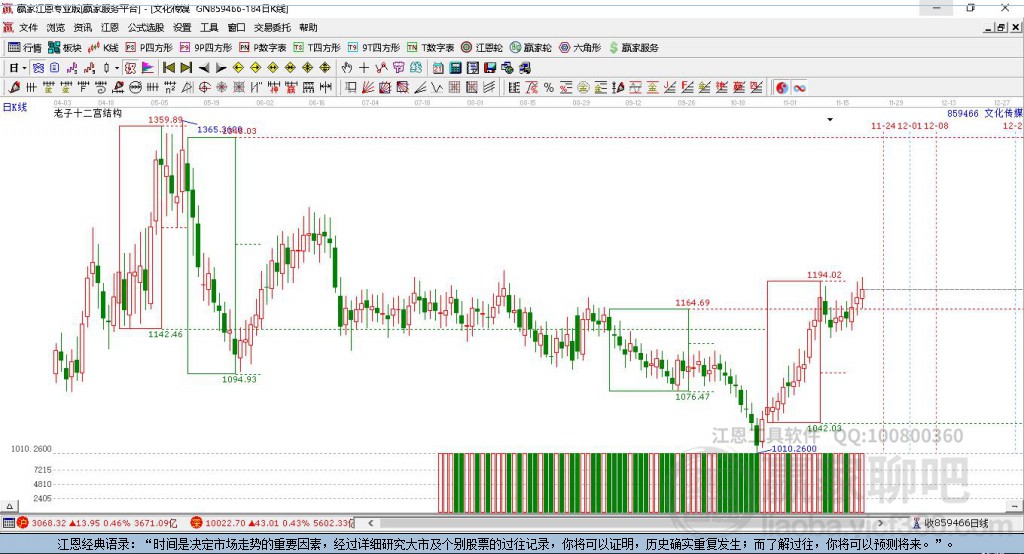Click the infinity loop icon
Viewport: 1024px width, 554px height.
(x=799, y=88)
